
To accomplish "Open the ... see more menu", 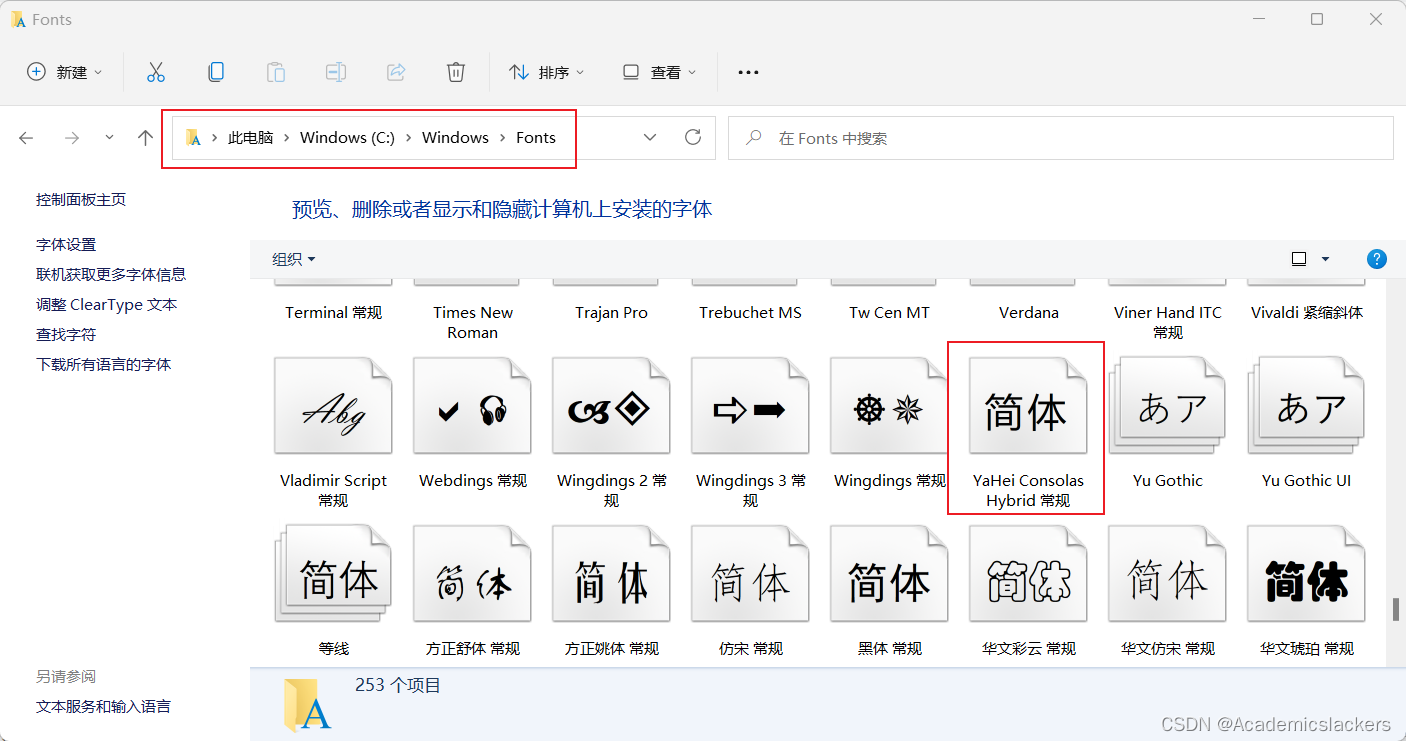I will (x=747, y=71).
